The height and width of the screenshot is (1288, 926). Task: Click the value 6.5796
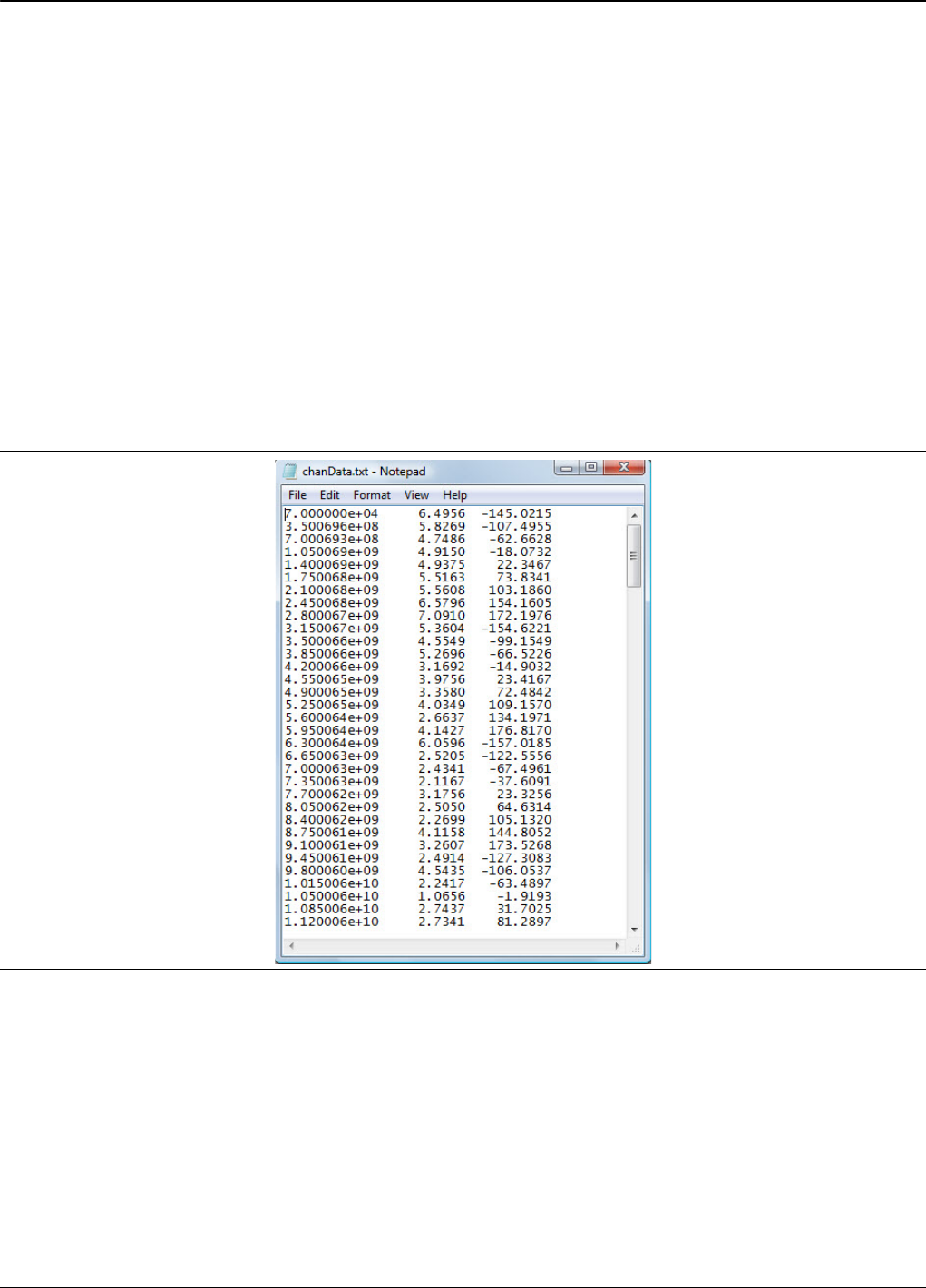coord(442,602)
